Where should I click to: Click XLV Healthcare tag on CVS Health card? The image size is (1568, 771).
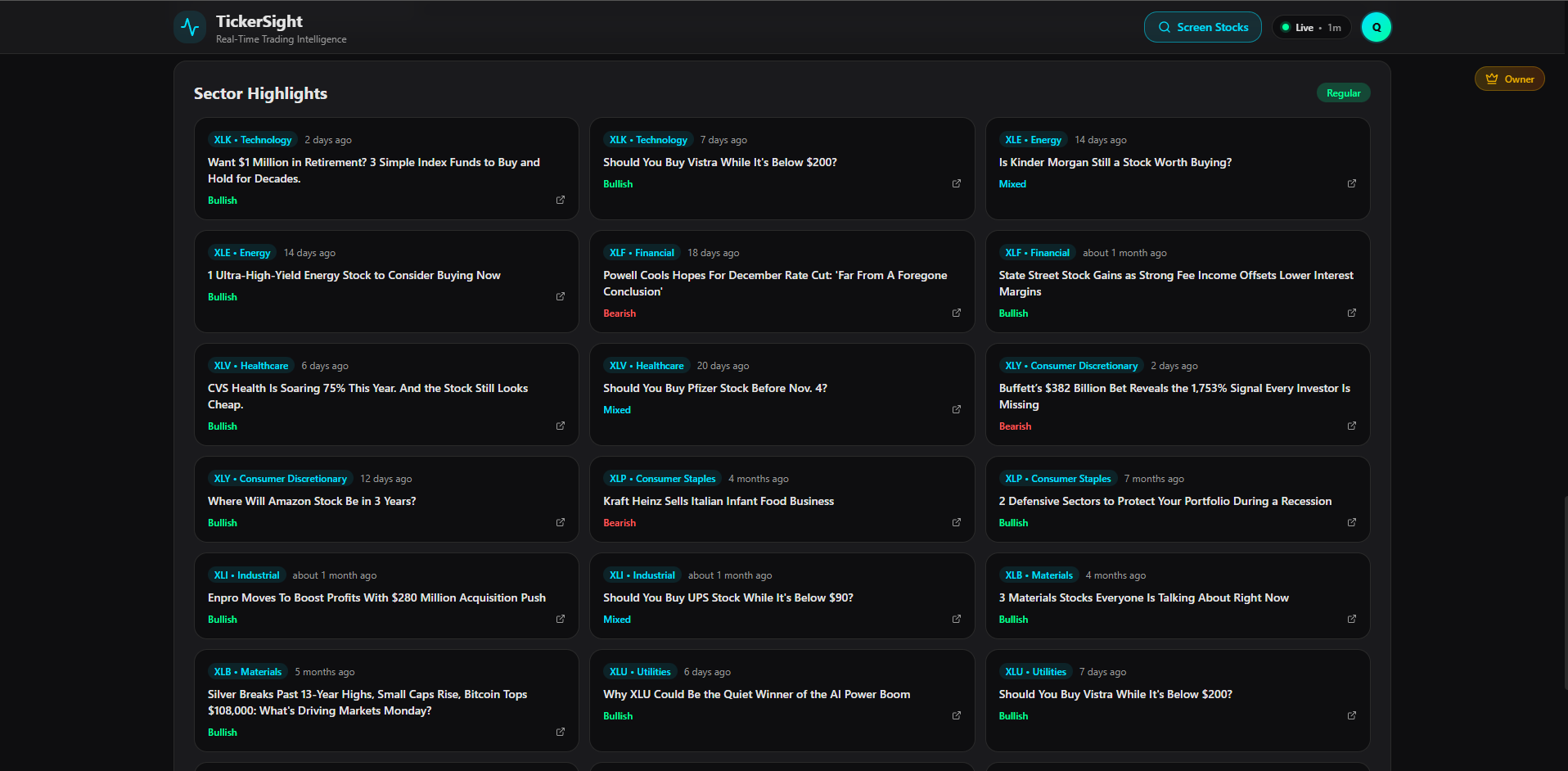pos(251,366)
